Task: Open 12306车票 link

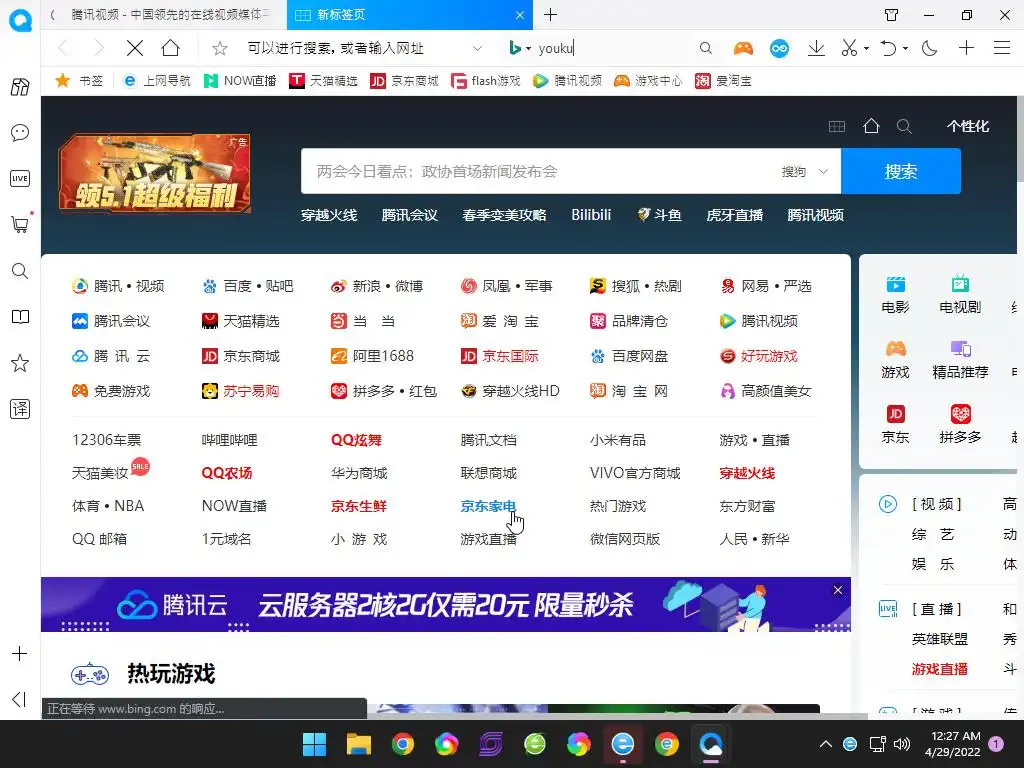Action: (106, 440)
